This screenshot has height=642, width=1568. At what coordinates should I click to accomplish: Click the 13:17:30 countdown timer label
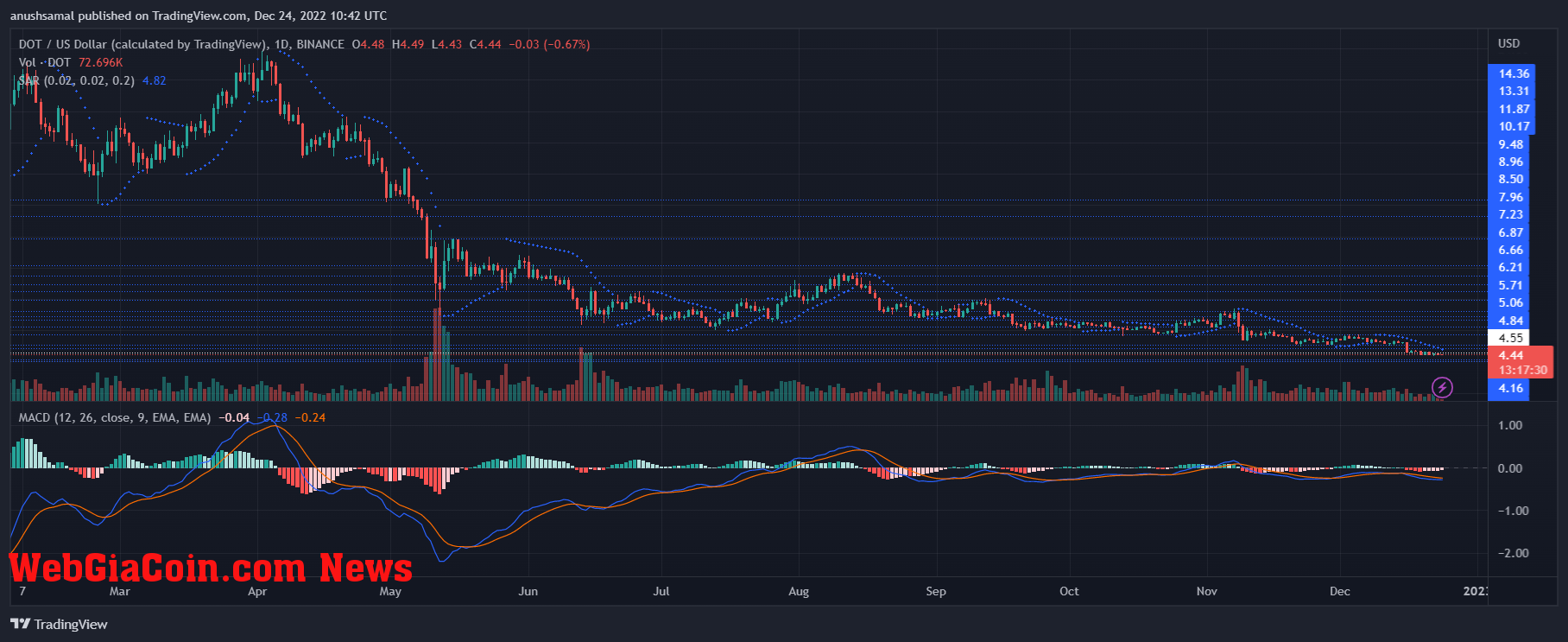pyautogui.click(x=1522, y=370)
